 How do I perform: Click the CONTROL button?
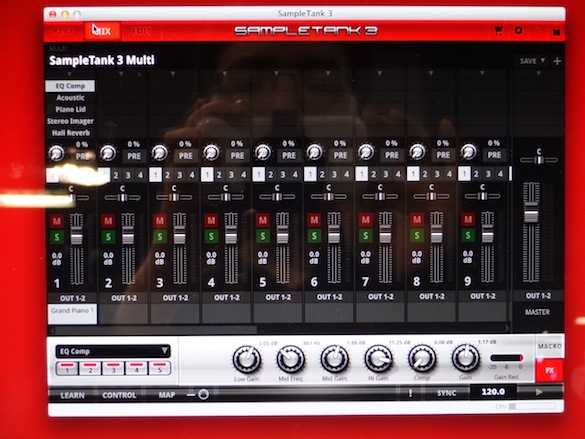click(119, 395)
